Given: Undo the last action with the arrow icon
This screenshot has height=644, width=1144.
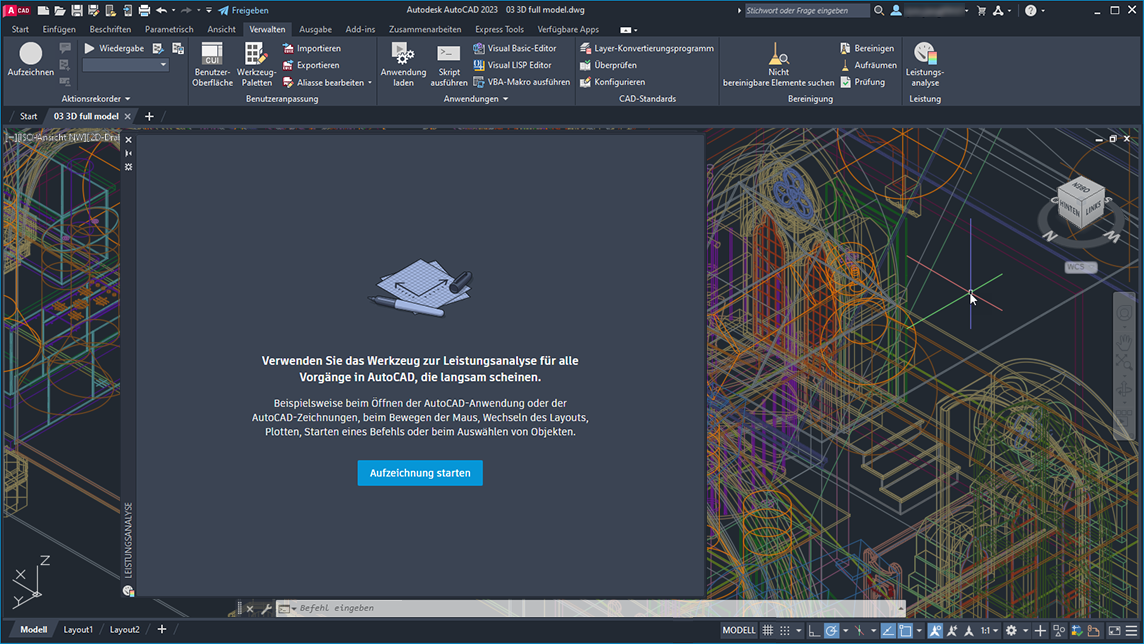Looking at the screenshot, I should pos(161,10).
